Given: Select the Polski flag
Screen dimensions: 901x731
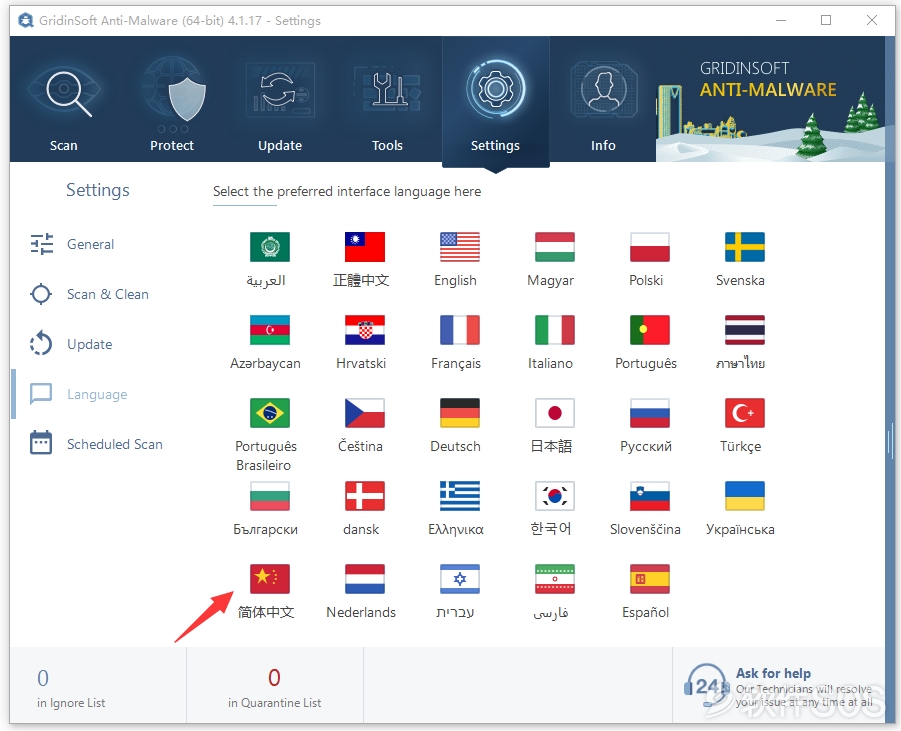Looking at the screenshot, I should coord(650,247).
